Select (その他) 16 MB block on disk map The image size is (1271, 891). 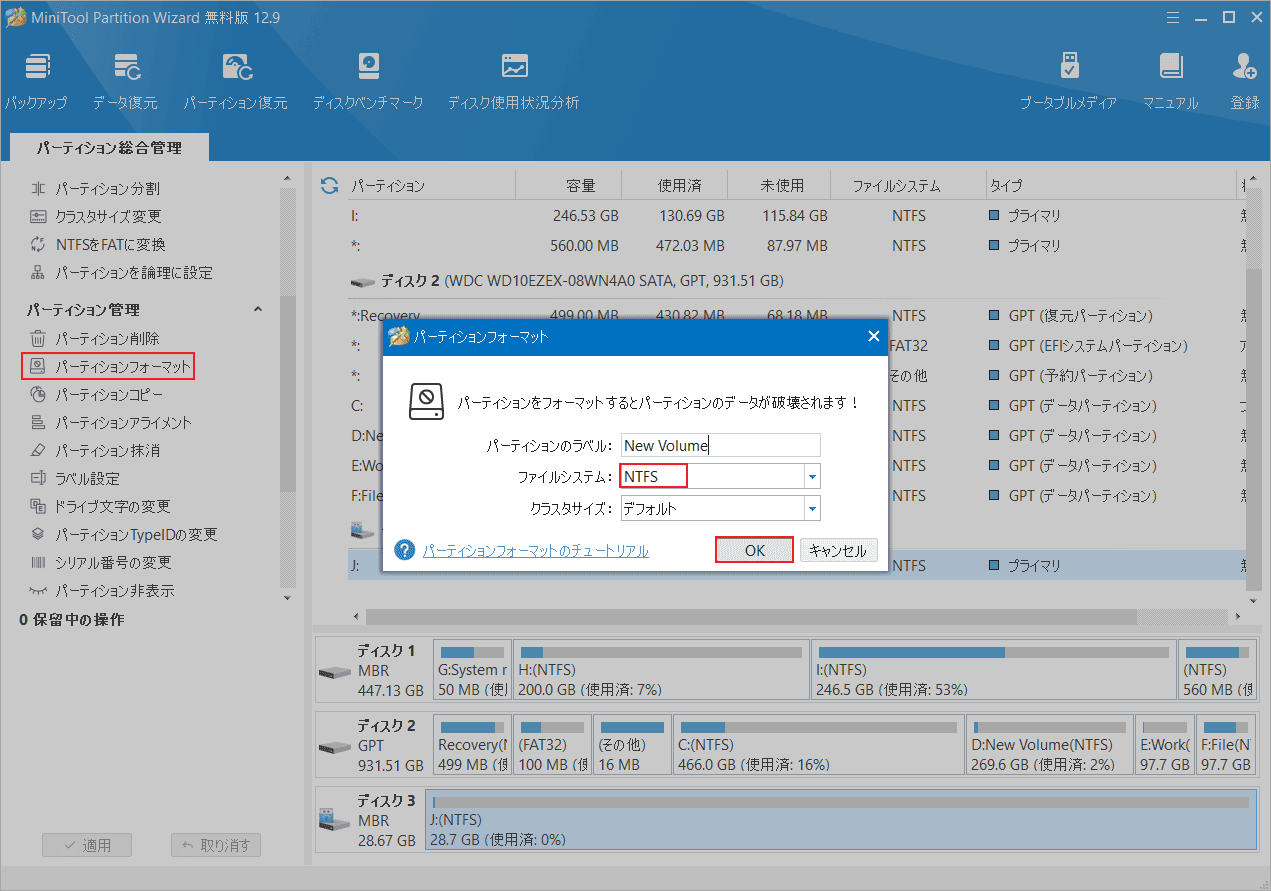[x=632, y=745]
